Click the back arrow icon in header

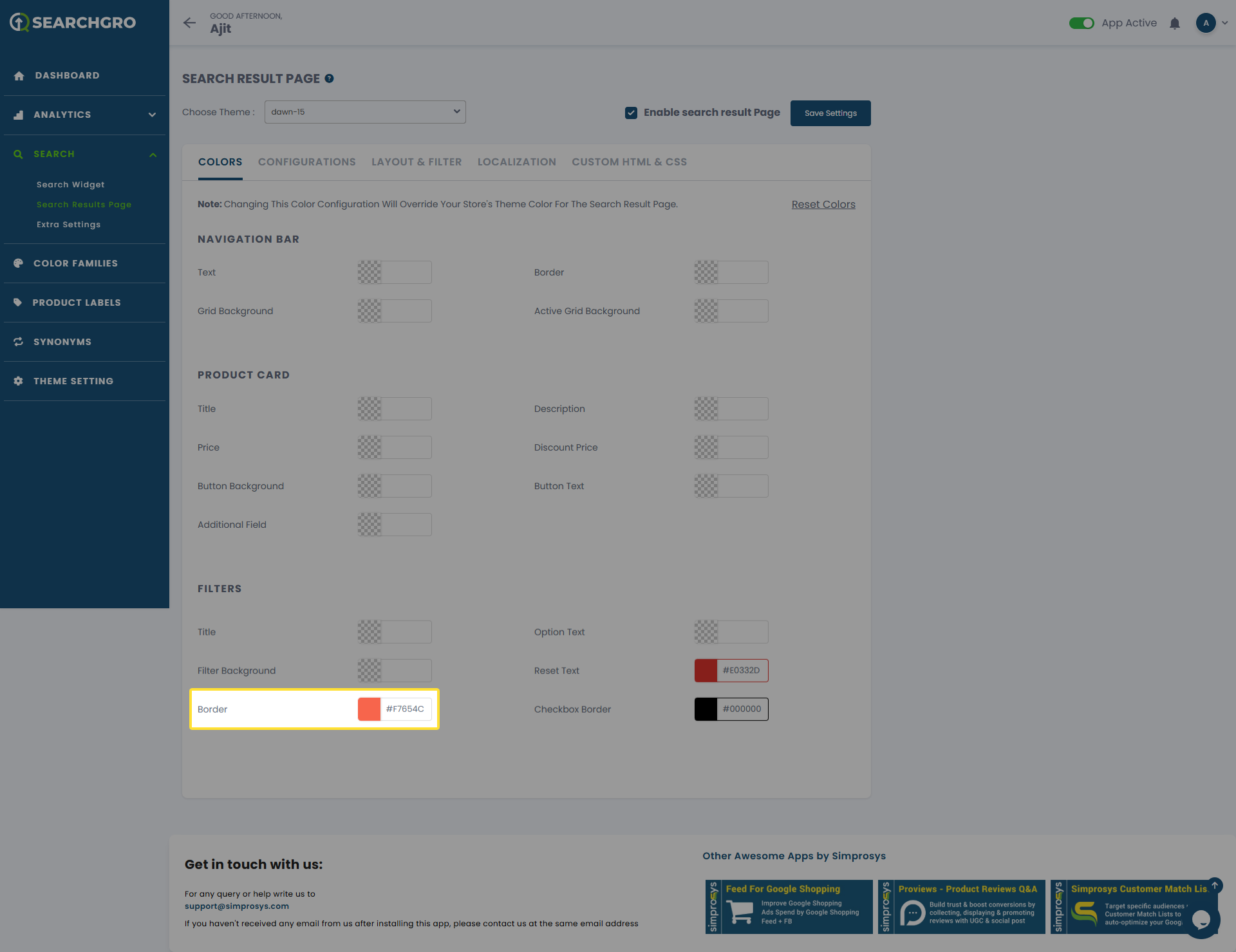click(x=189, y=23)
